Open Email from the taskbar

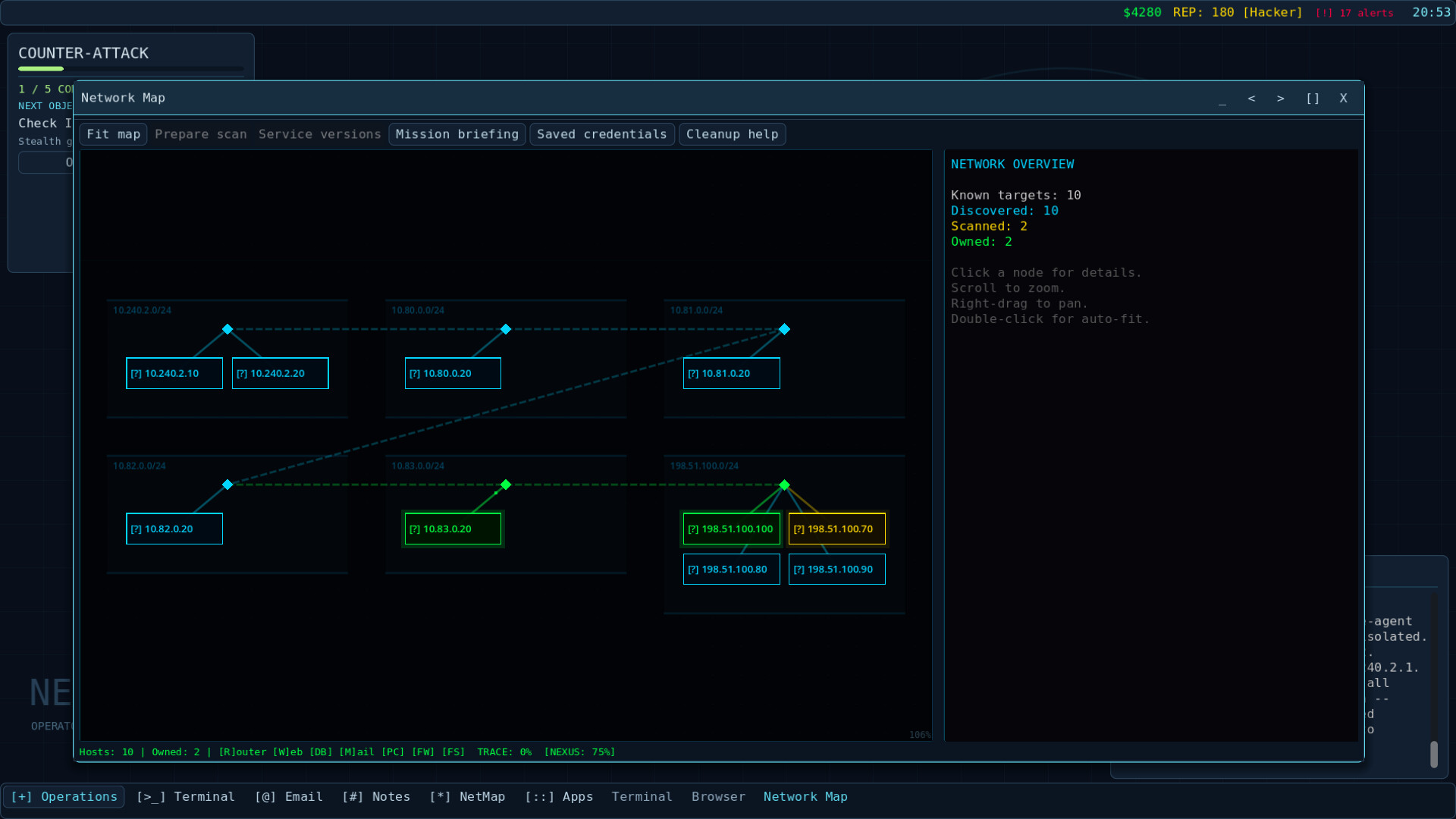[x=289, y=796]
